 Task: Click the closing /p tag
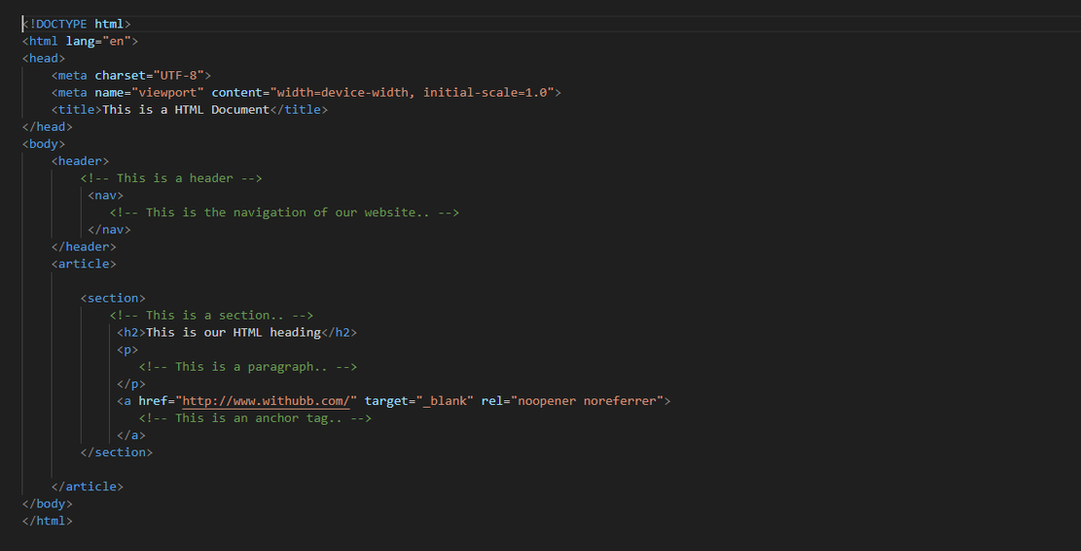131,383
